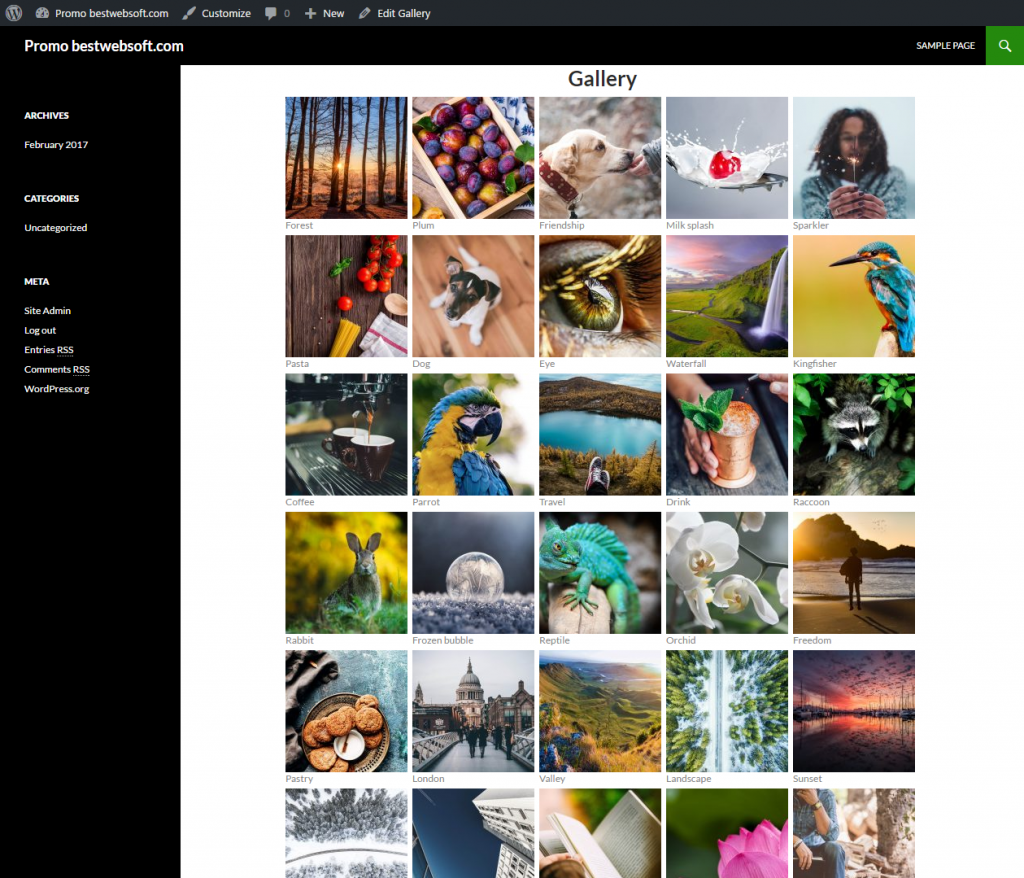Open the Eye close-up photo

pos(600,296)
